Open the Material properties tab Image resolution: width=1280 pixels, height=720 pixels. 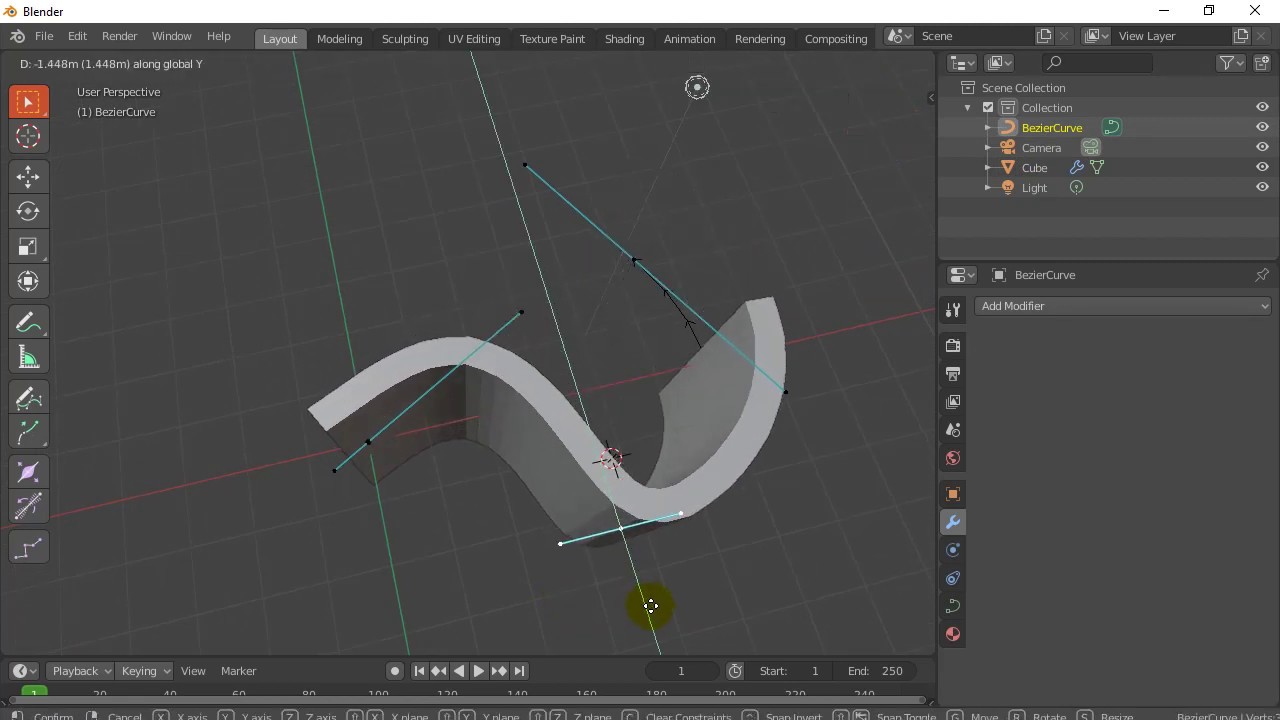tap(953, 634)
